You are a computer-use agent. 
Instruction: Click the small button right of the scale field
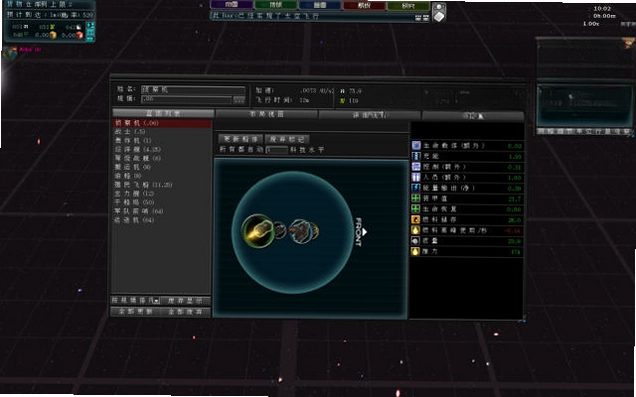[x=239, y=99]
